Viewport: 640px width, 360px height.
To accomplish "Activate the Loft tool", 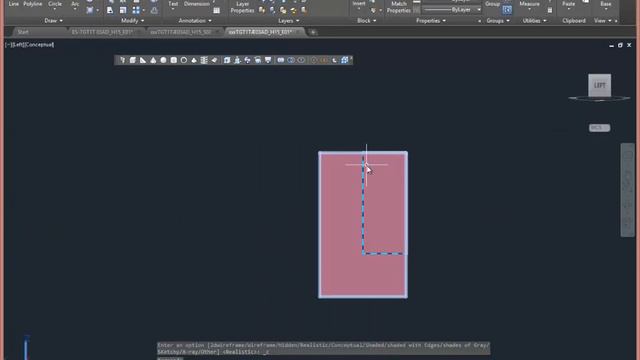I will pos(268,60).
